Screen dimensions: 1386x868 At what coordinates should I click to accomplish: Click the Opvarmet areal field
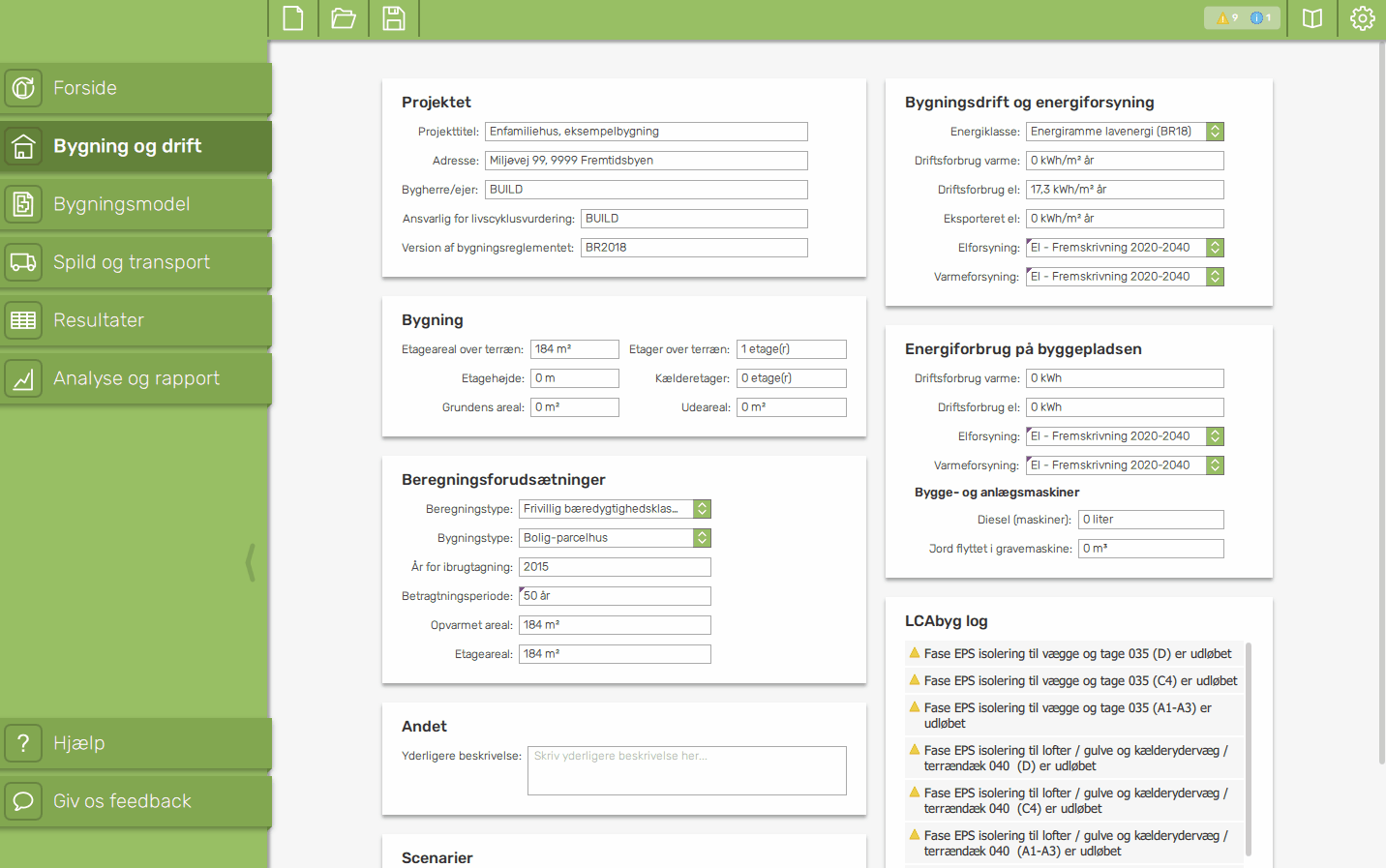[x=615, y=625]
